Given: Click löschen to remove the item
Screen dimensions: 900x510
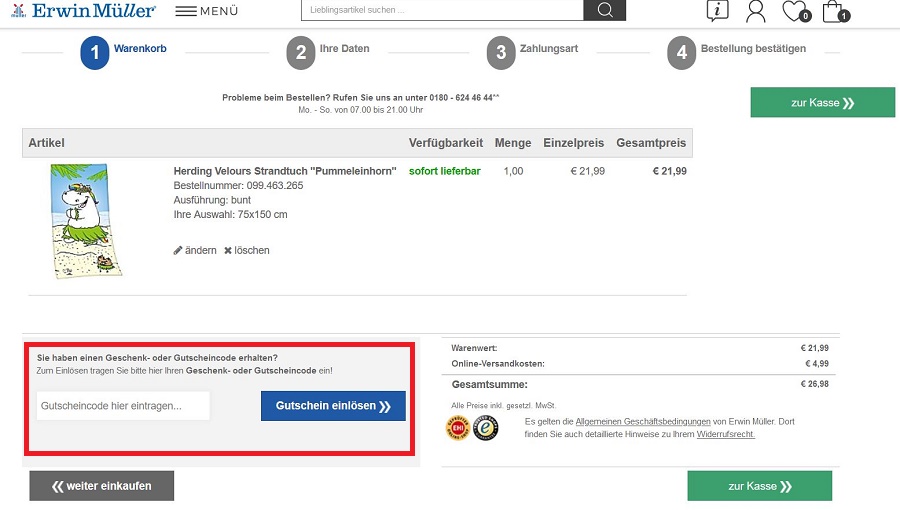Looking at the screenshot, I should 247,250.
